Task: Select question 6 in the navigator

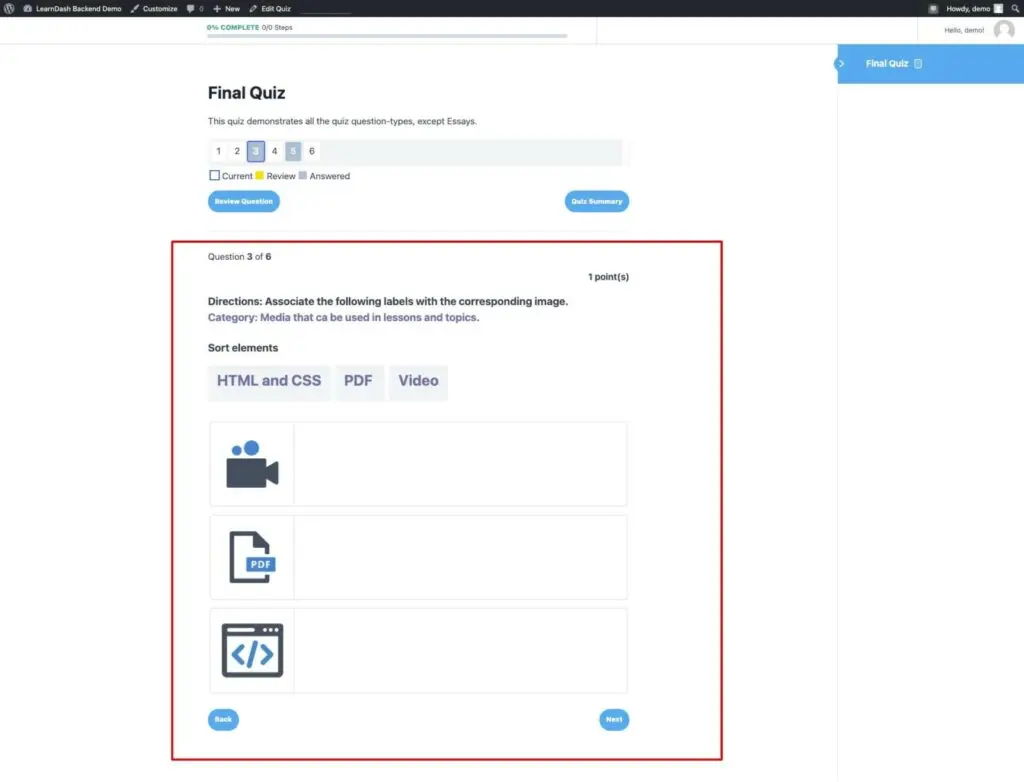Action: [312, 151]
